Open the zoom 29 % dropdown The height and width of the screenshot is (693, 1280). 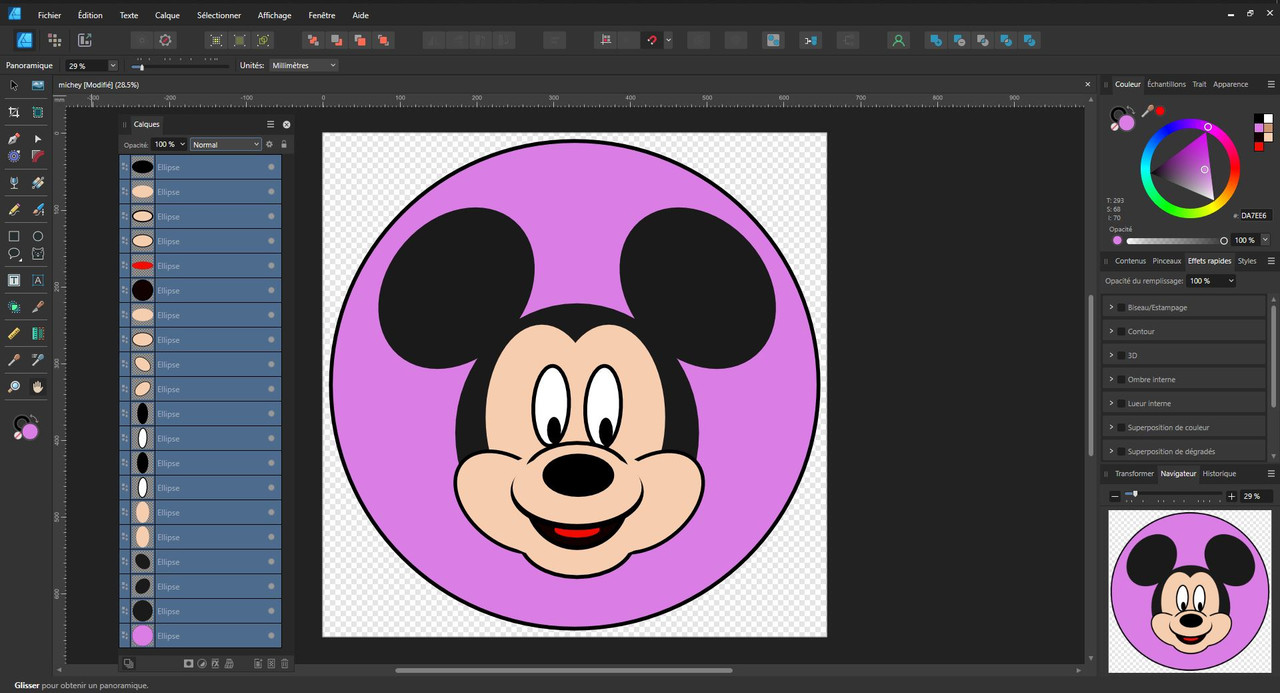[x=112, y=65]
